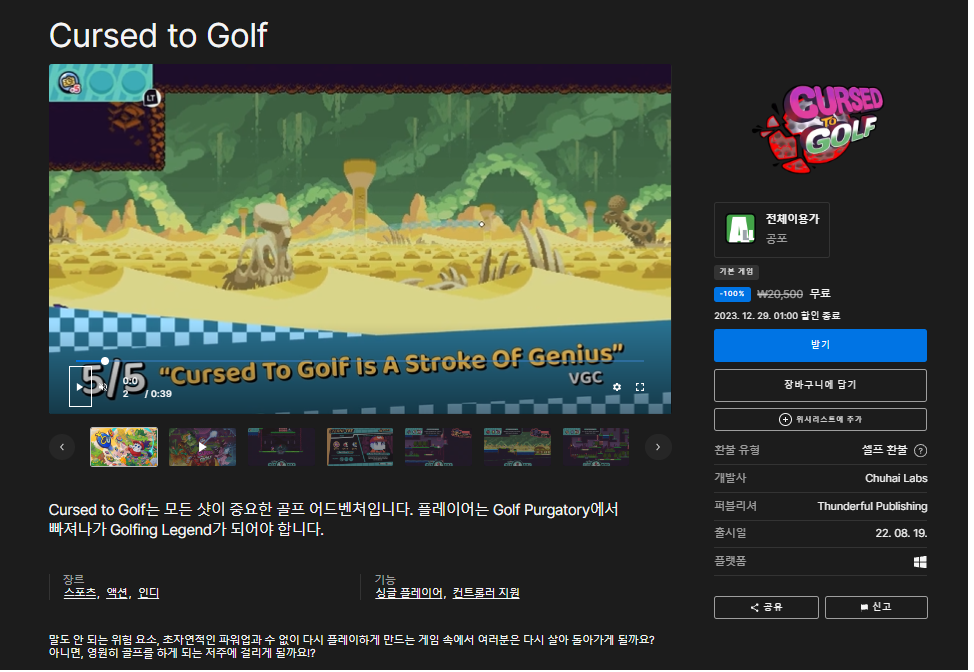Add to wishlist with 위시리스트에 추가
974x672 pixels.
coord(820,419)
